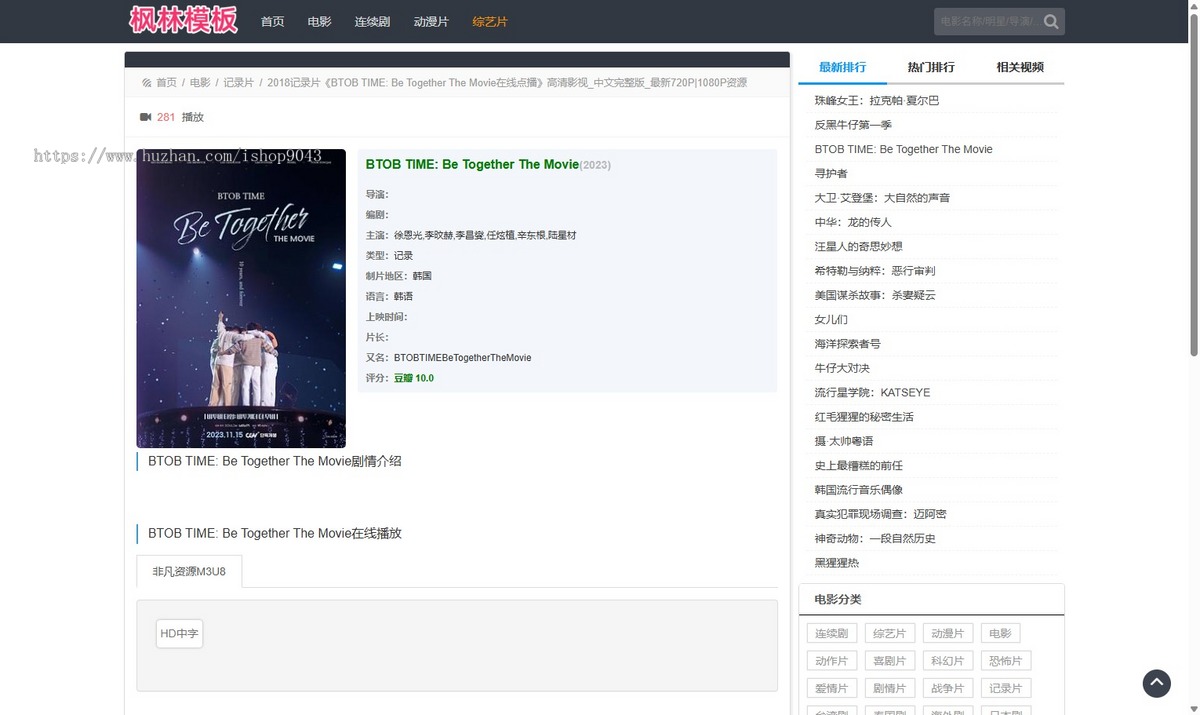Switch to the 最新排行 tab
Image resolution: width=1200 pixels, height=715 pixels.
(x=842, y=67)
